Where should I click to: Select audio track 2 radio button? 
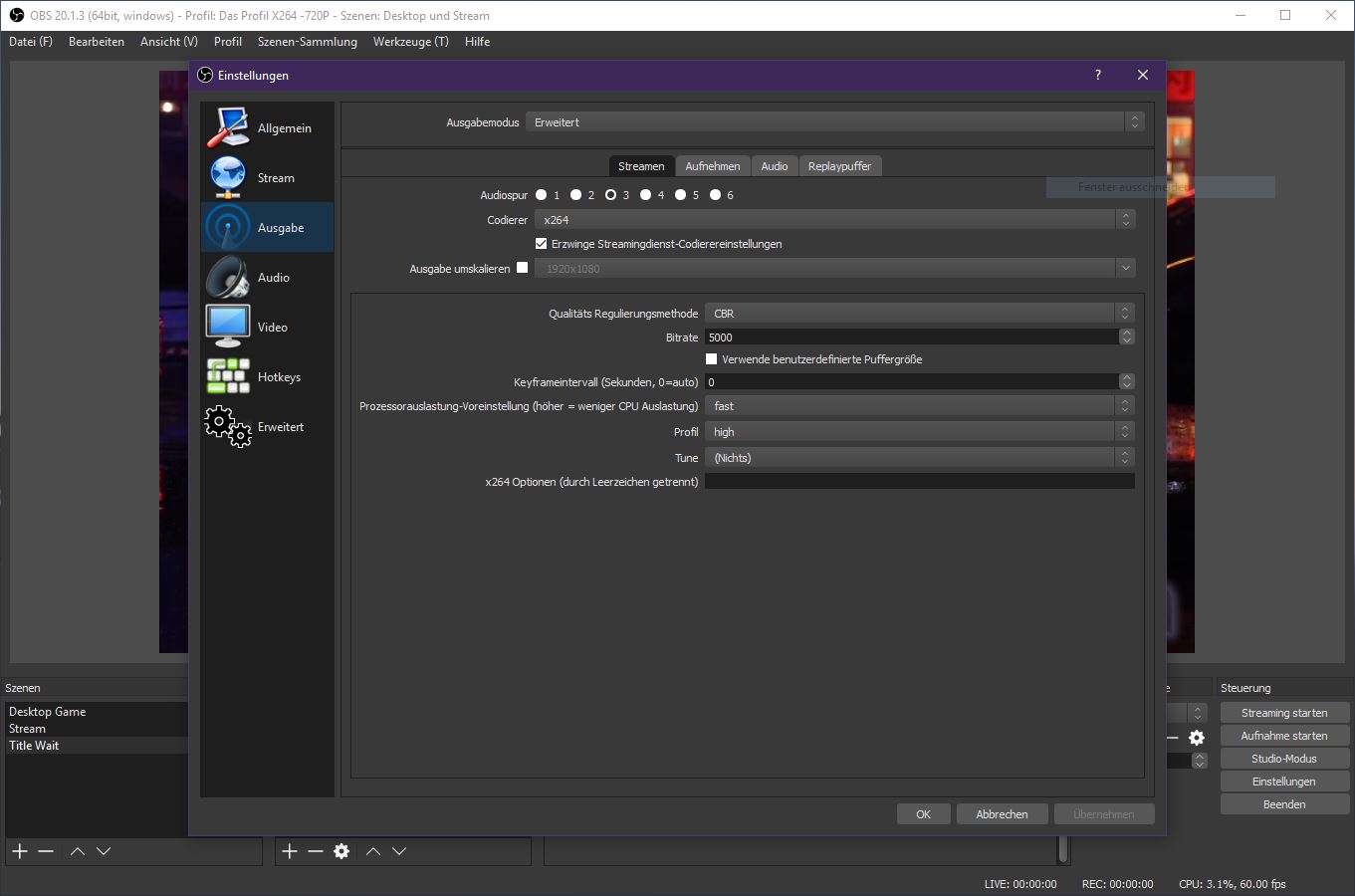click(575, 195)
